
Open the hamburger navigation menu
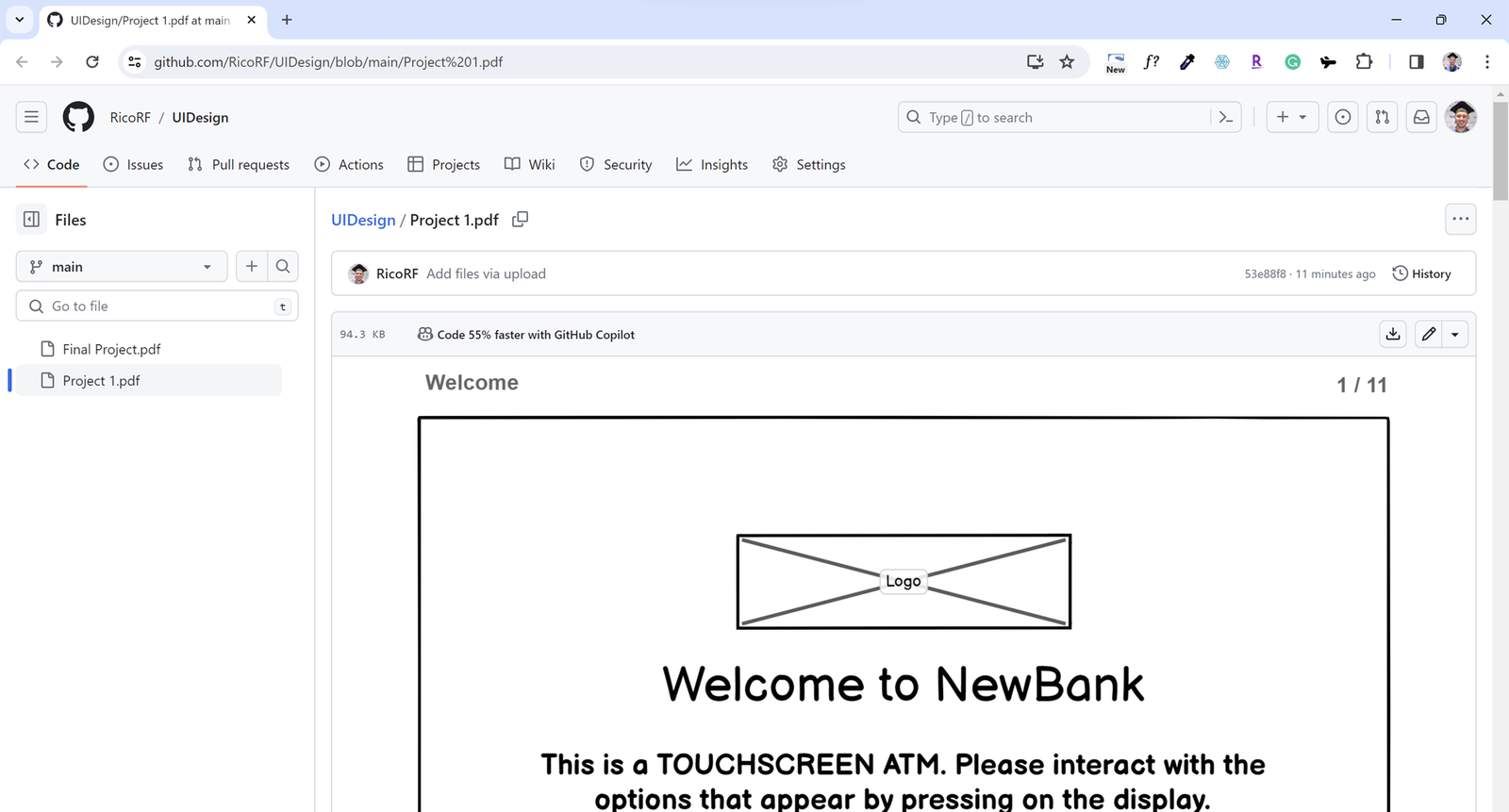coord(31,117)
